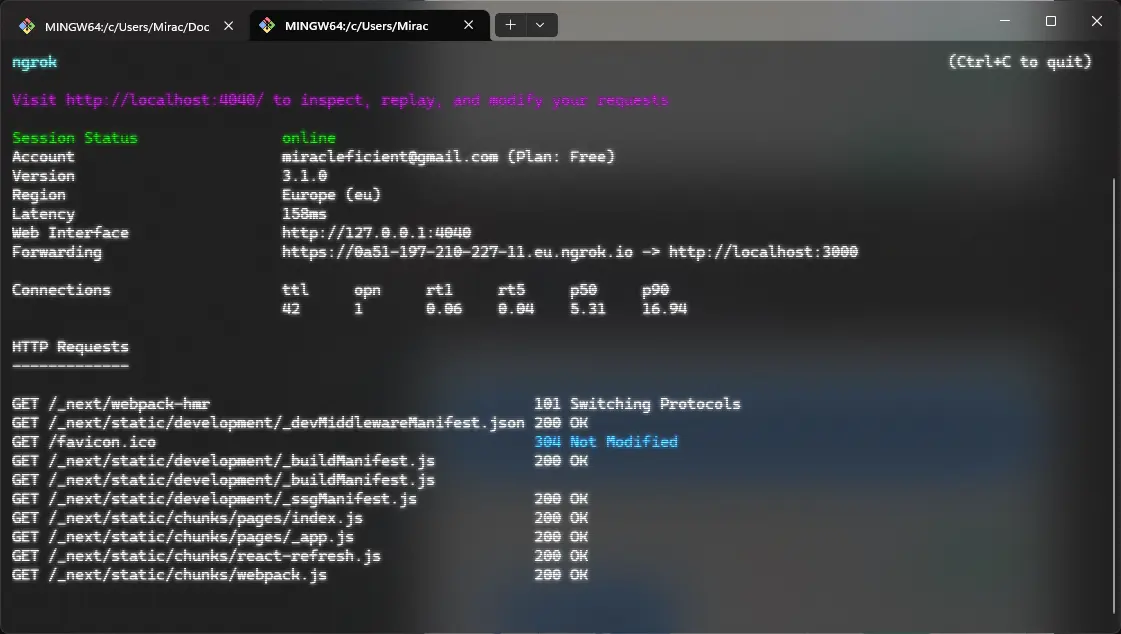This screenshot has width=1121, height=634.
Task: Click the http://localhost:4040/ inspect URL
Action: pos(164,100)
